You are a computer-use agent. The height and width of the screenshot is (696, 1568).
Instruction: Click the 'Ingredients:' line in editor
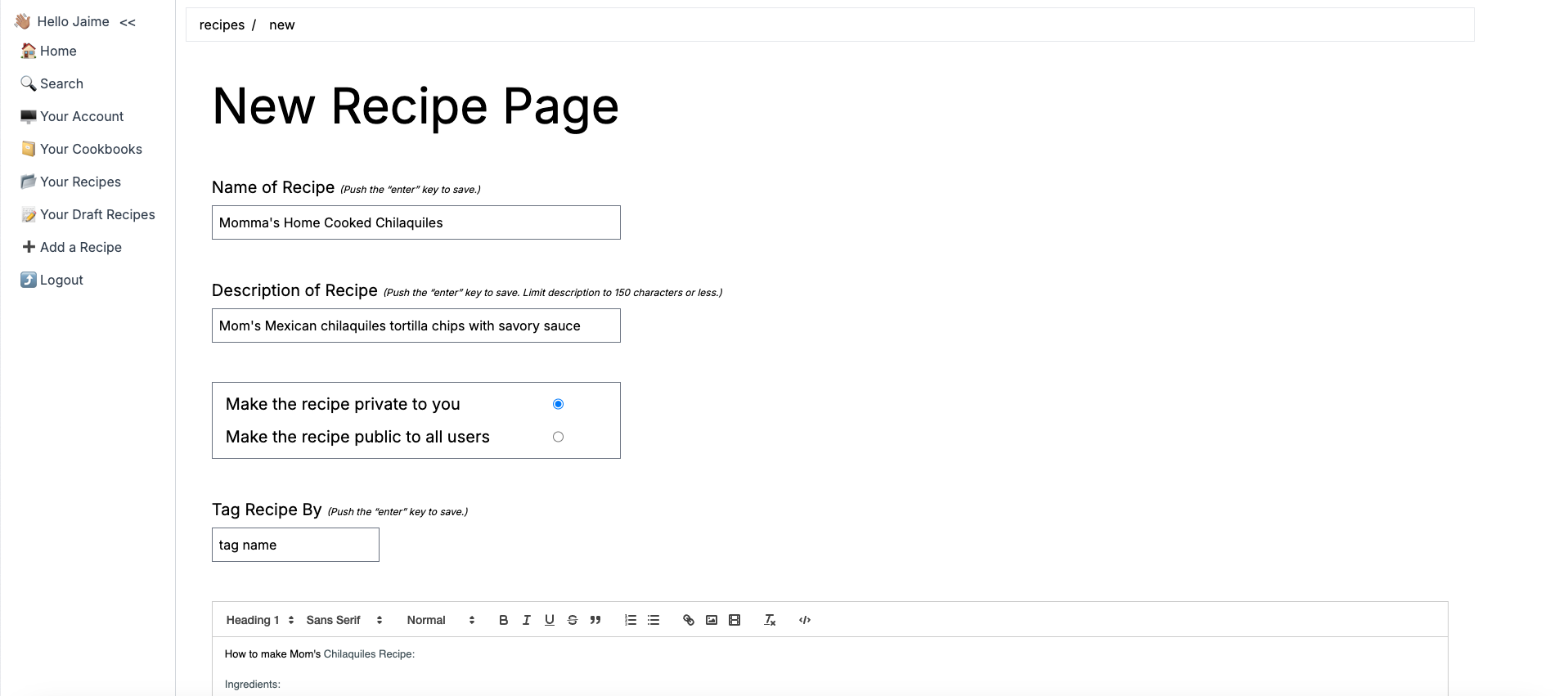(x=253, y=685)
